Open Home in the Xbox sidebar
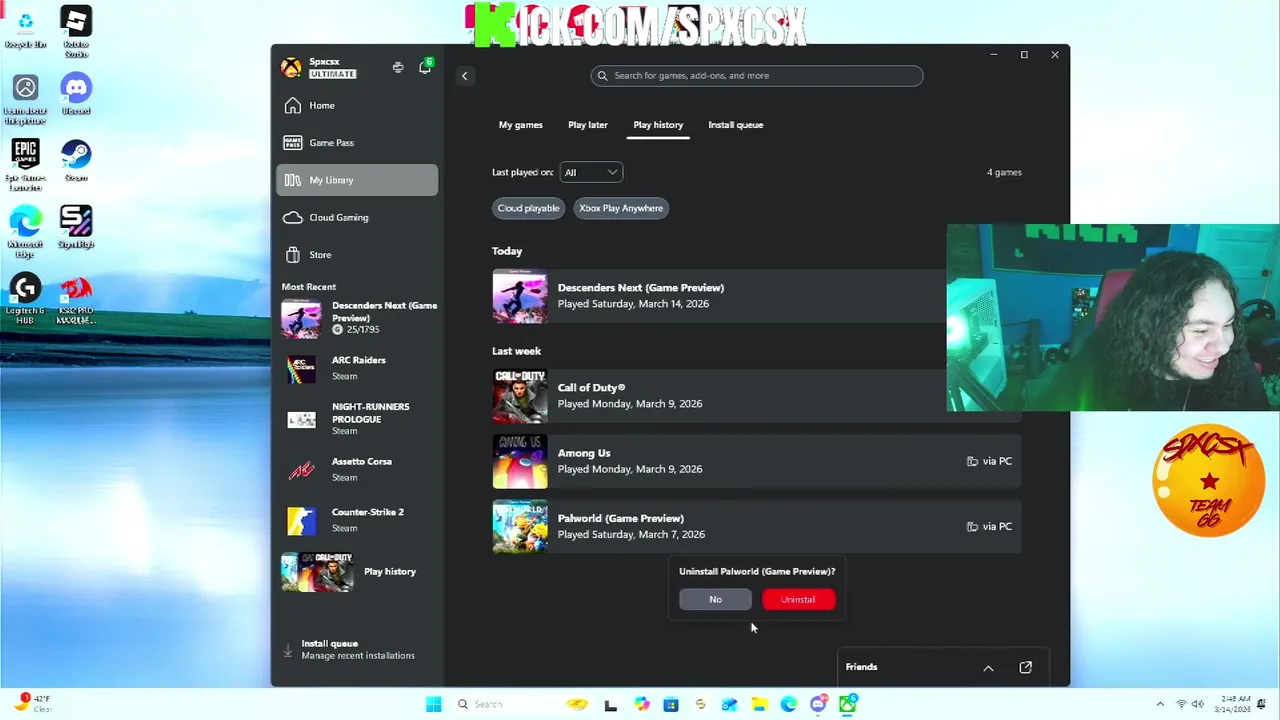 (x=357, y=105)
